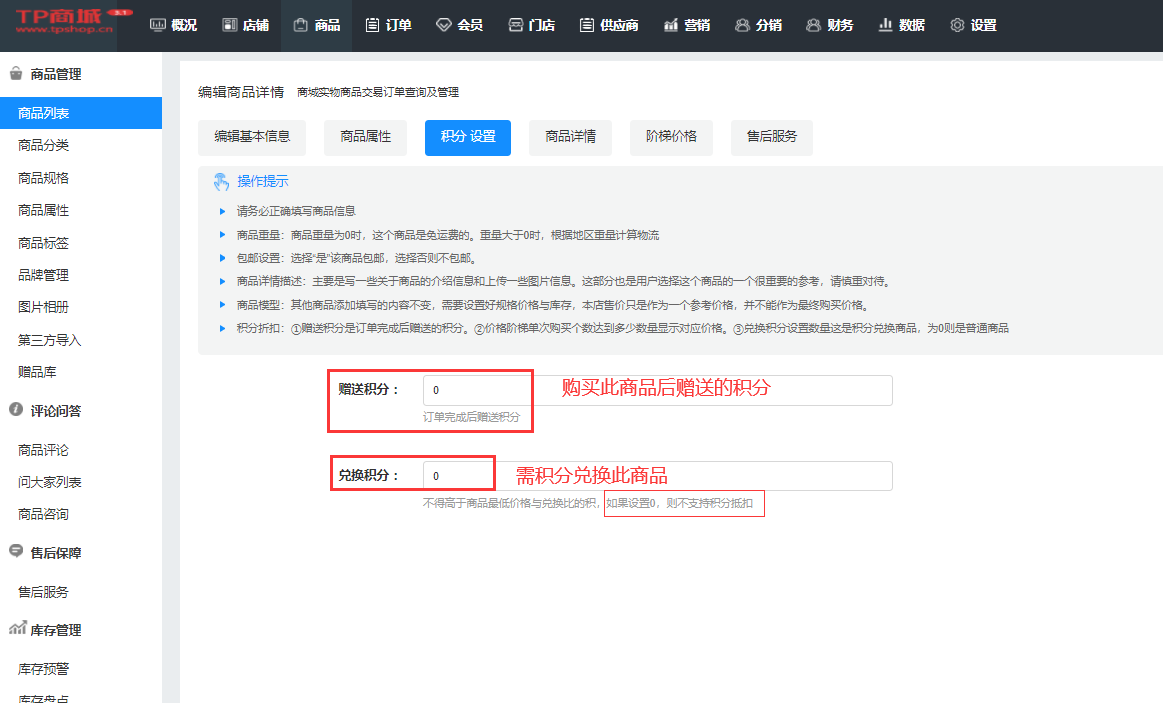The width and height of the screenshot is (1163, 703).
Task: Focus the 兑换积分 input box
Action: click(656, 476)
